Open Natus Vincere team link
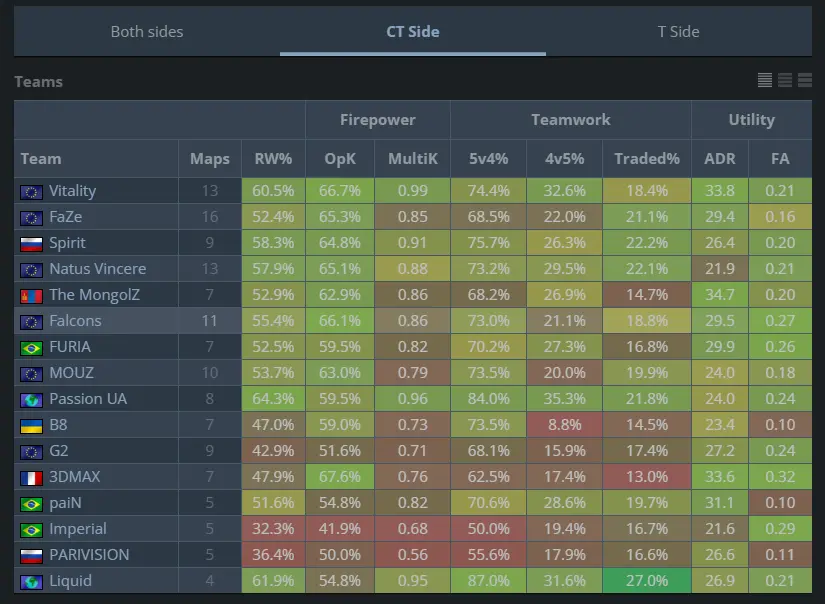 coord(97,269)
